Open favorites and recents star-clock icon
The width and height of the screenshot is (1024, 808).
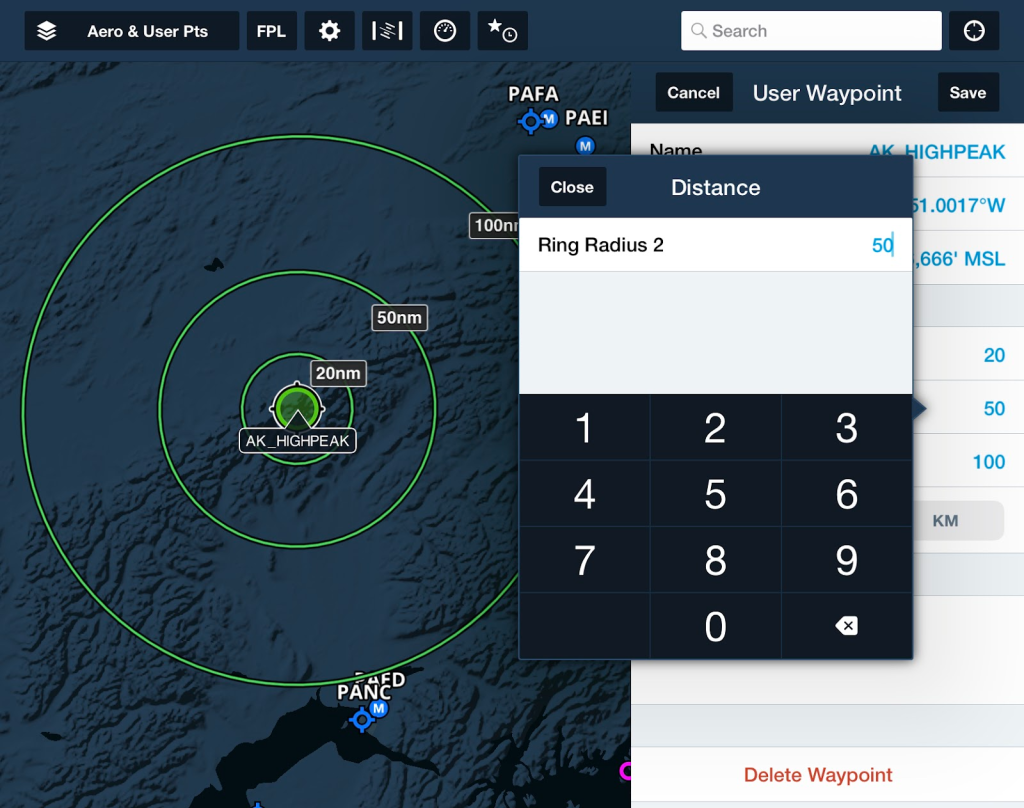click(502, 31)
